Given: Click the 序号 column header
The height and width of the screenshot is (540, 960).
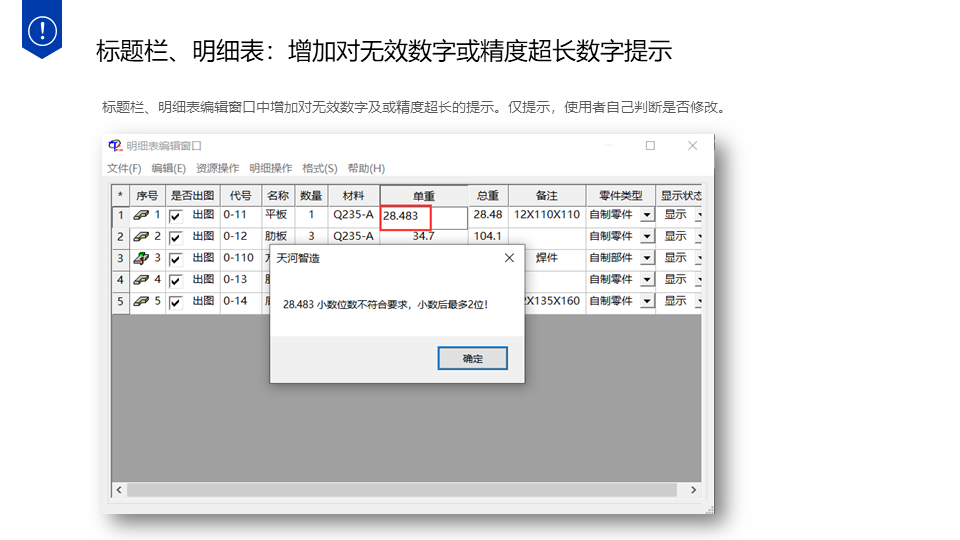Looking at the screenshot, I should pyautogui.click(x=147, y=196).
